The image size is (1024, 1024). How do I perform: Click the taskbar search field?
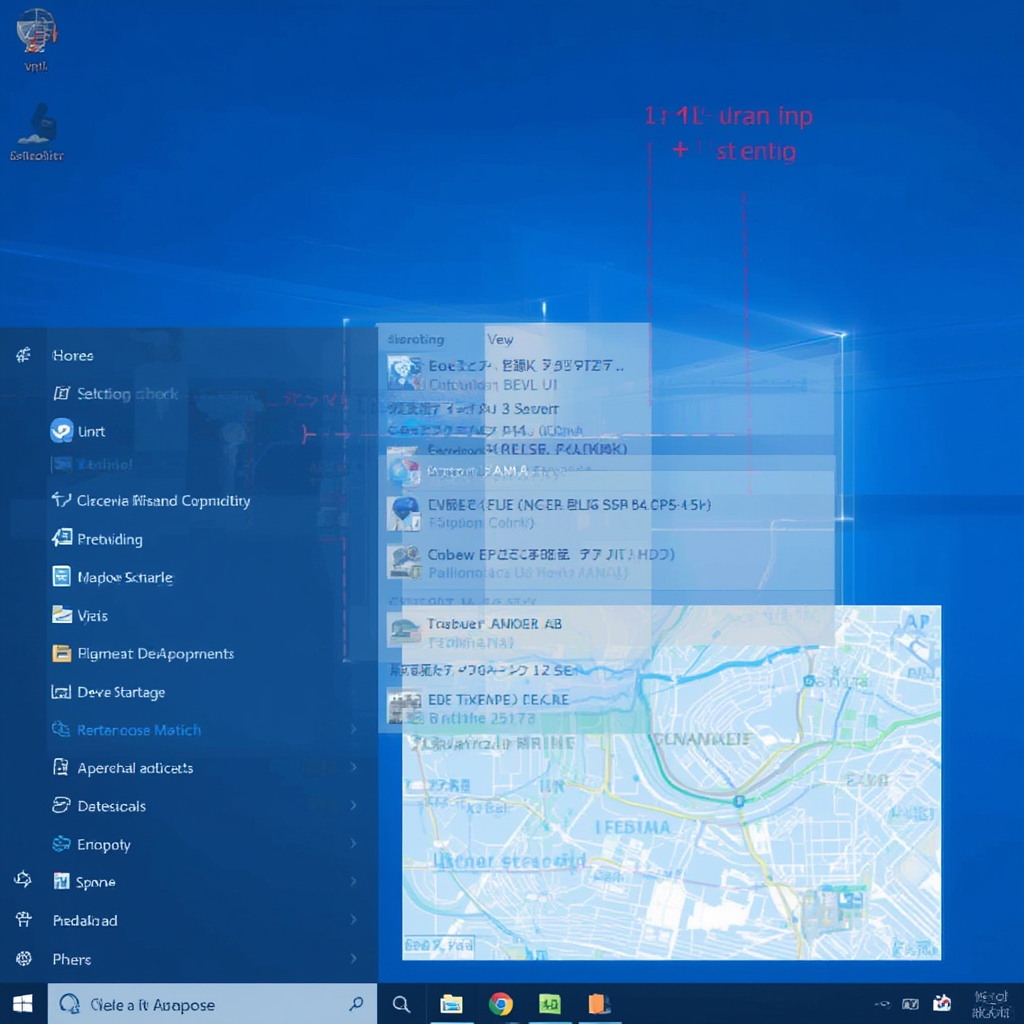pyautogui.click(x=210, y=1003)
